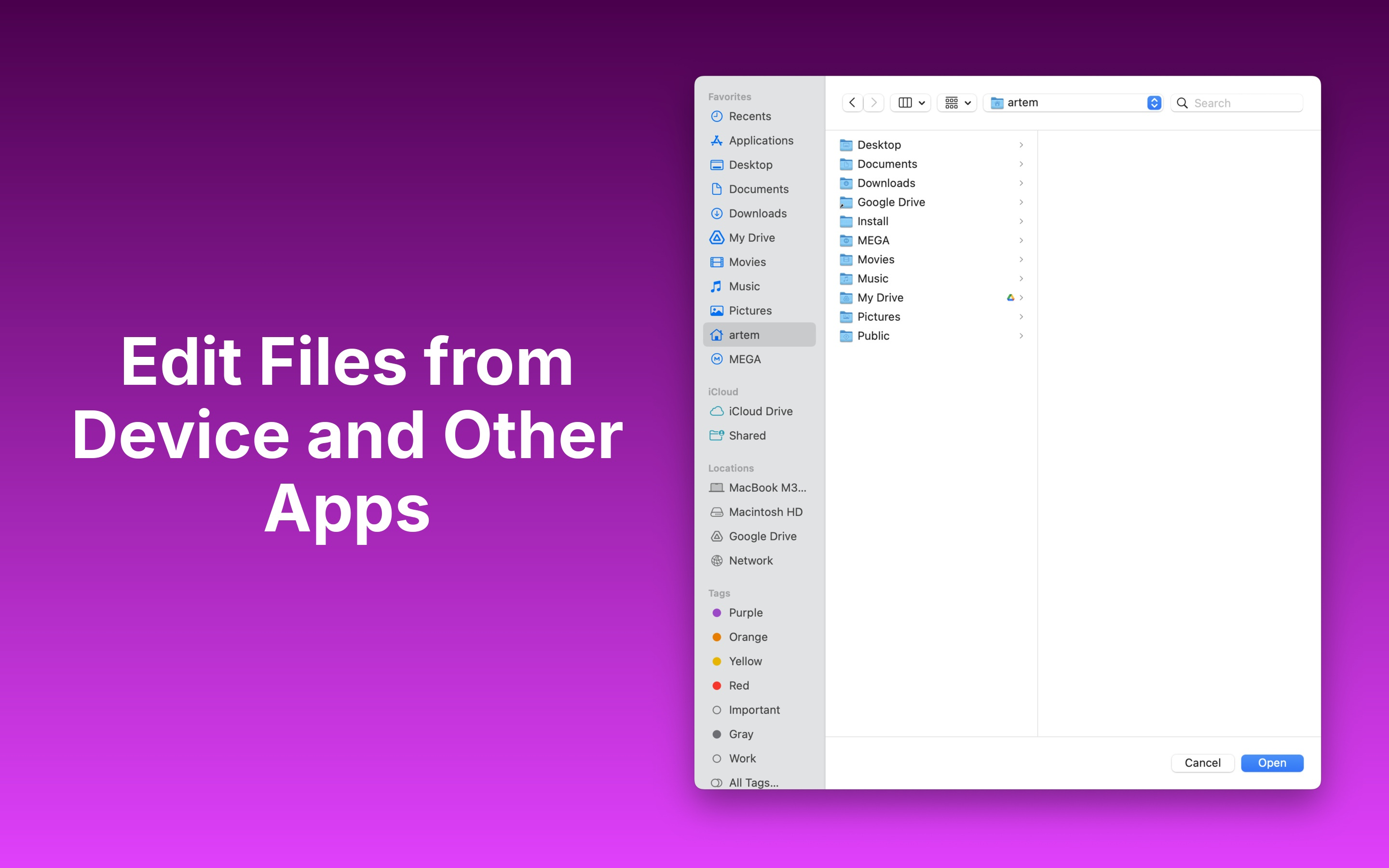Open the artem folder path popup
Viewport: 1389px width, 868px height.
(x=1073, y=103)
